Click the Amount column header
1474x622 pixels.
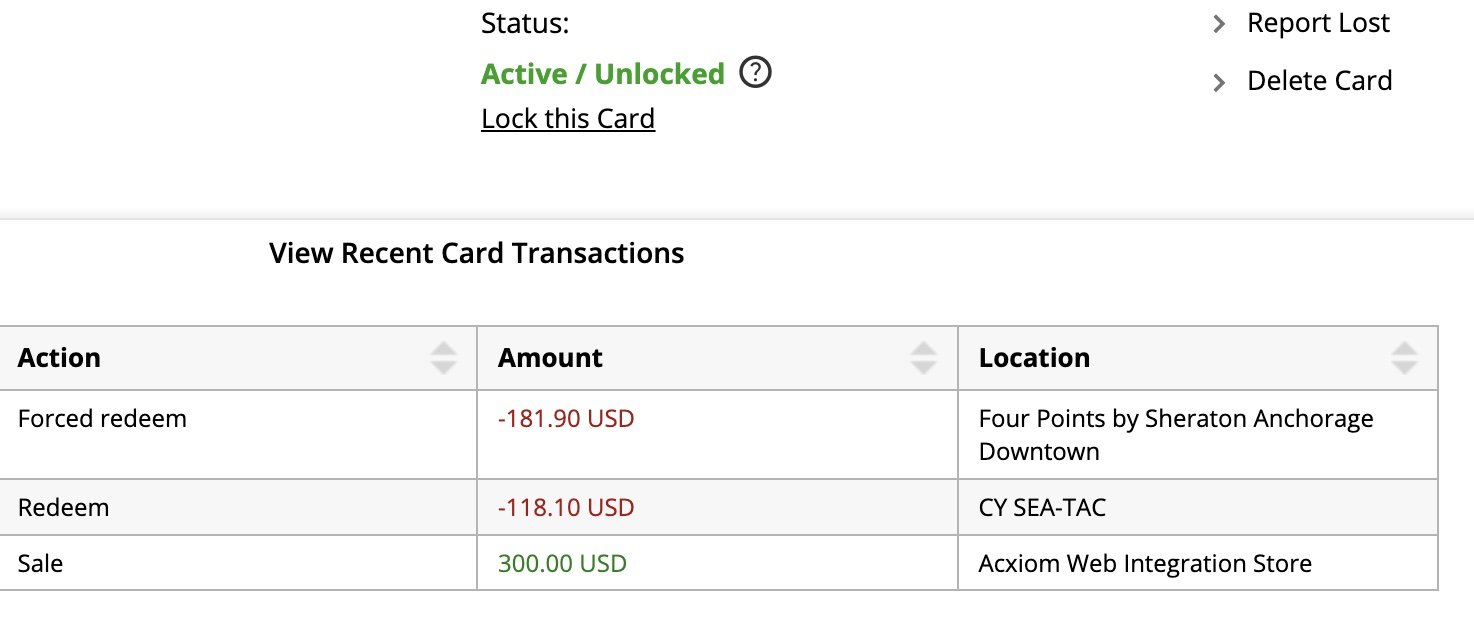click(x=717, y=358)
